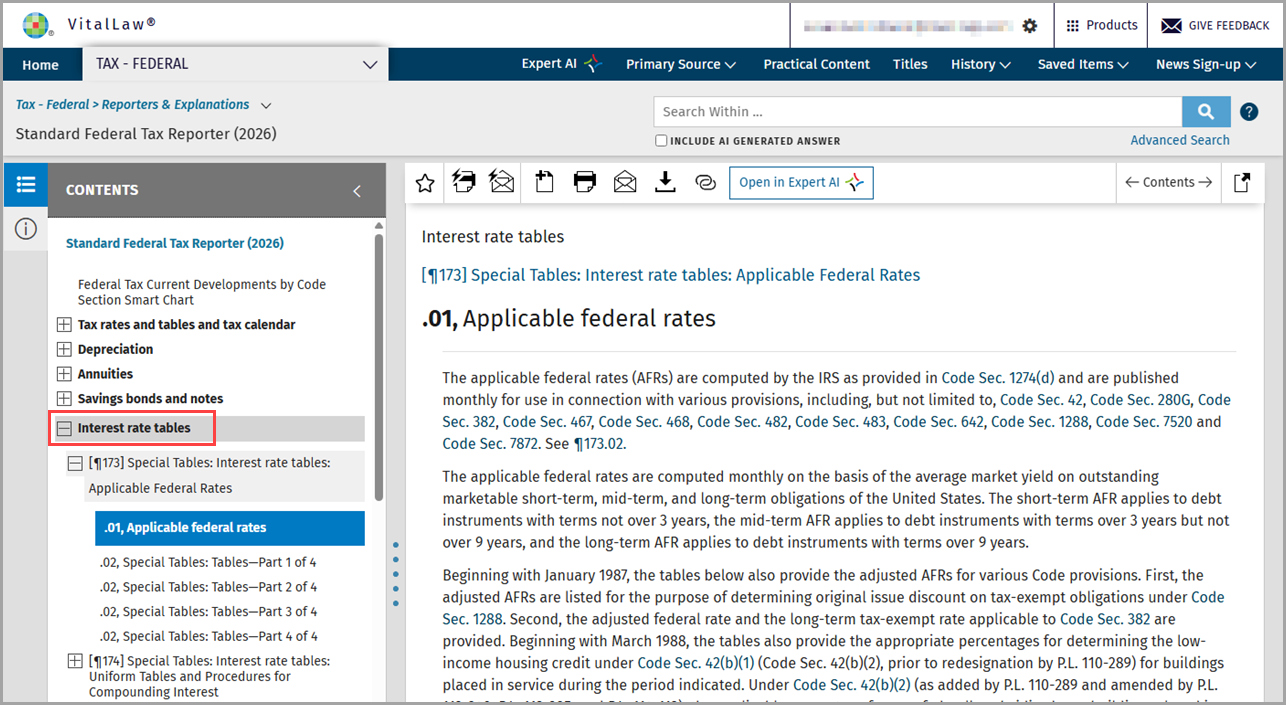Copy link with chain icon

(x=705, y=183)
